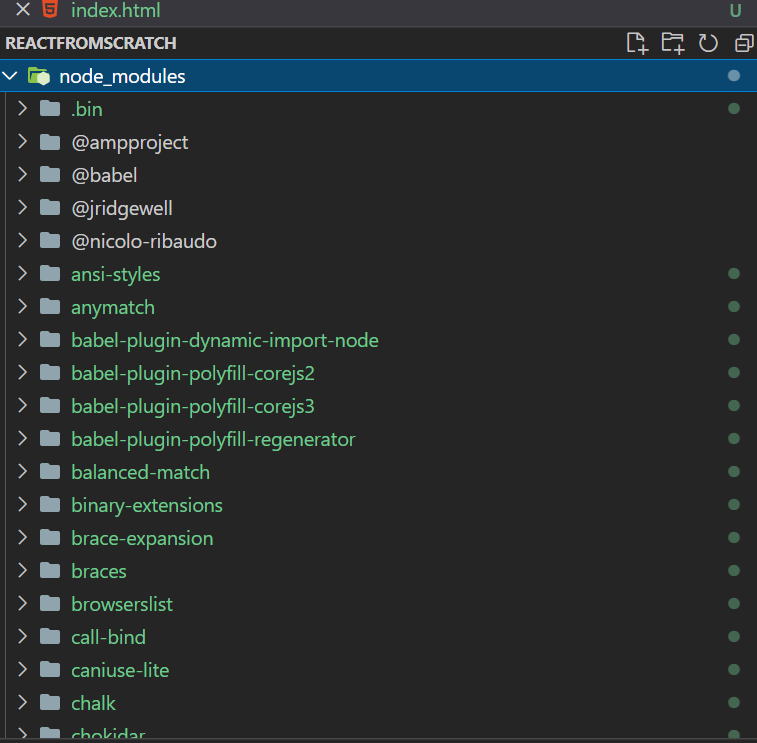757x743 pixels.
Task: Collapse all folders in Explorer
Action: pos(744,43)
